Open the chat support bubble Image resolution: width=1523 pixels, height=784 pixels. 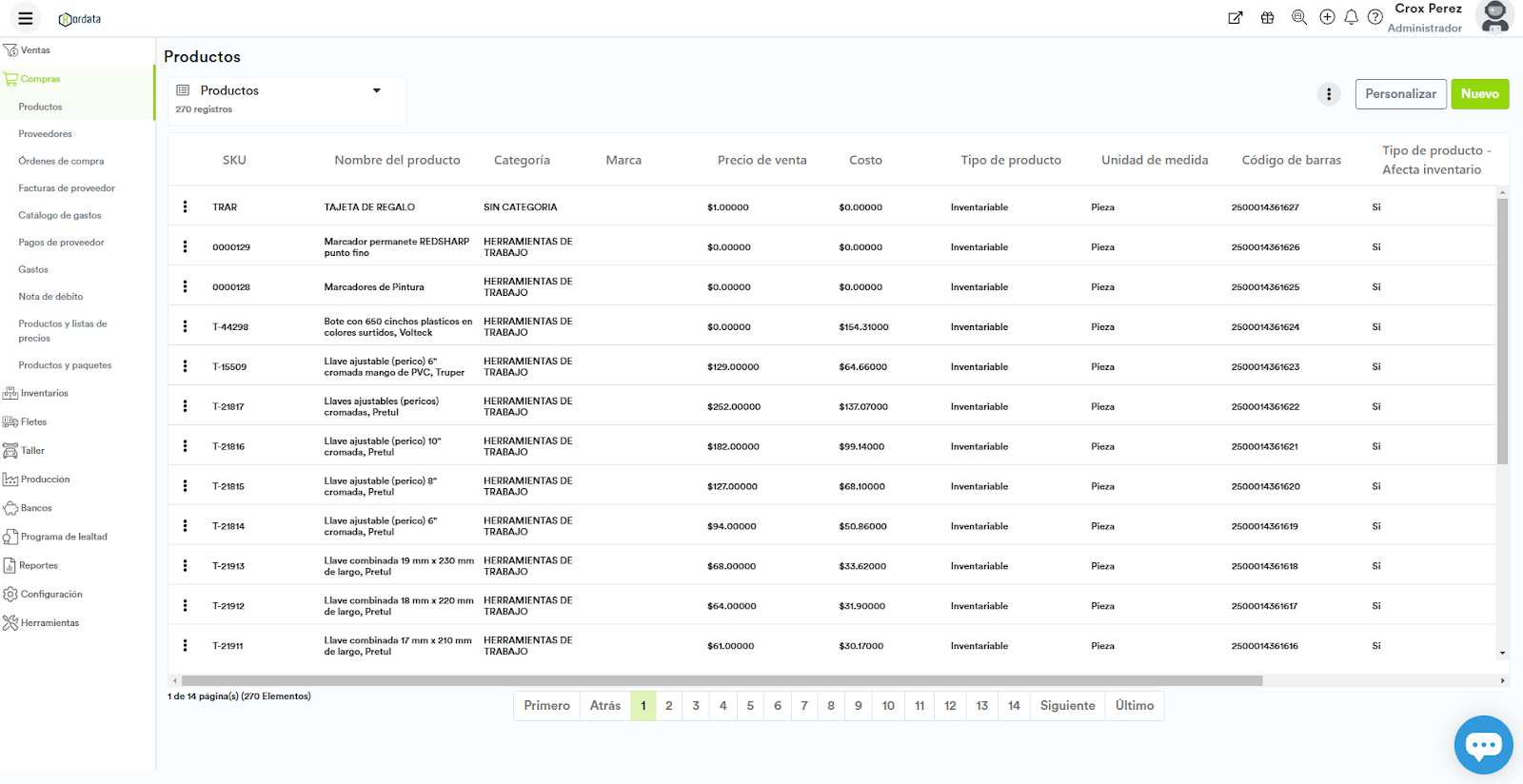click(1483, 744)
